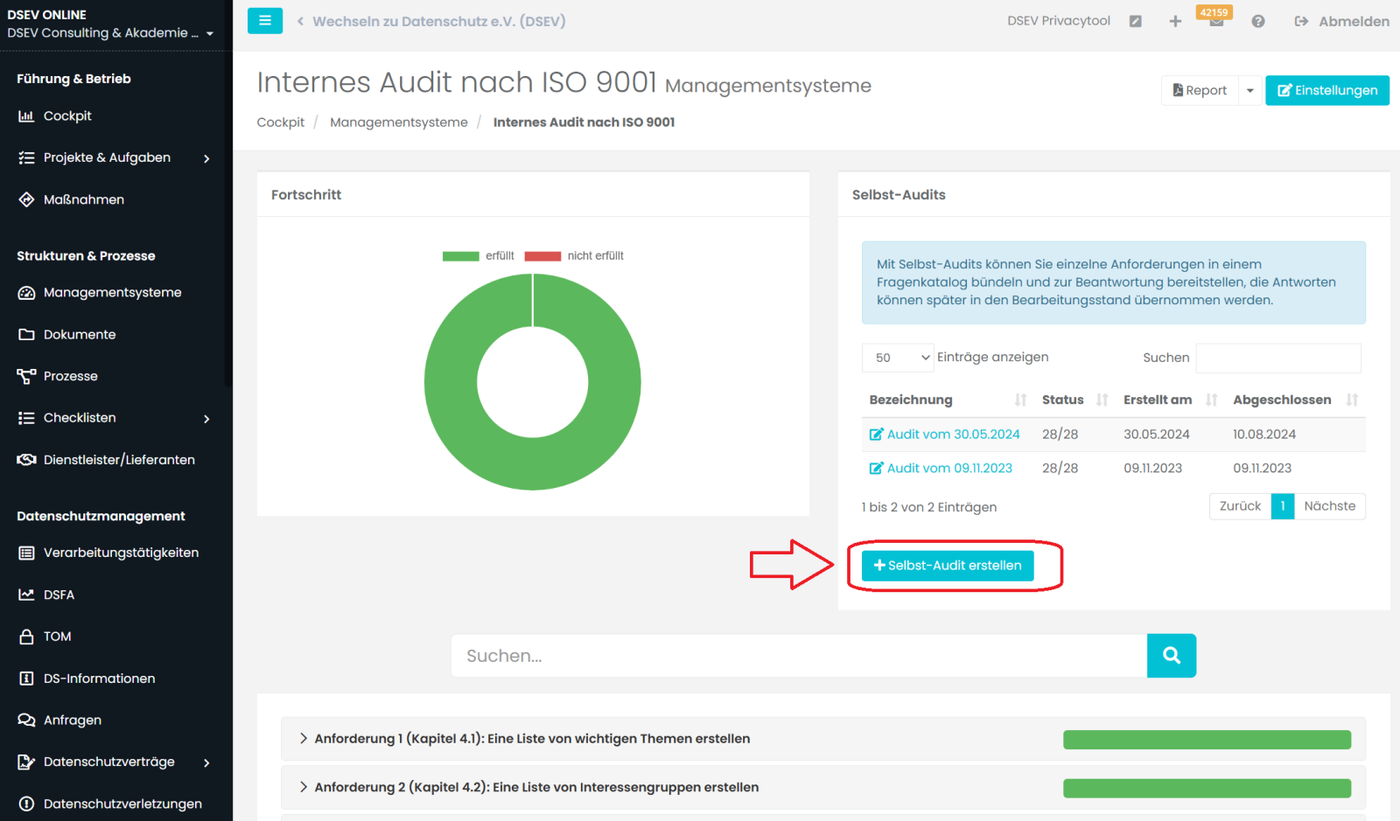Click the Einstellungen button

[1327, 90]
